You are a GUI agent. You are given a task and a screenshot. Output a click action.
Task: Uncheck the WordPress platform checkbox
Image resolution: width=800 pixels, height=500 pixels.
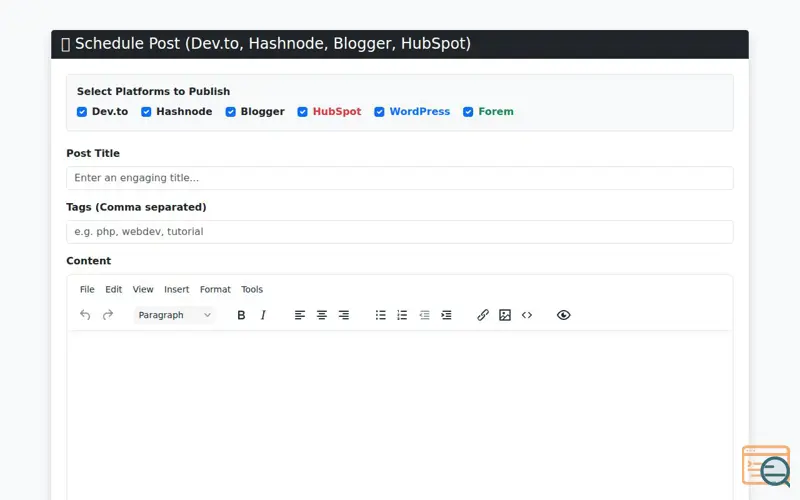click(379, 112)
